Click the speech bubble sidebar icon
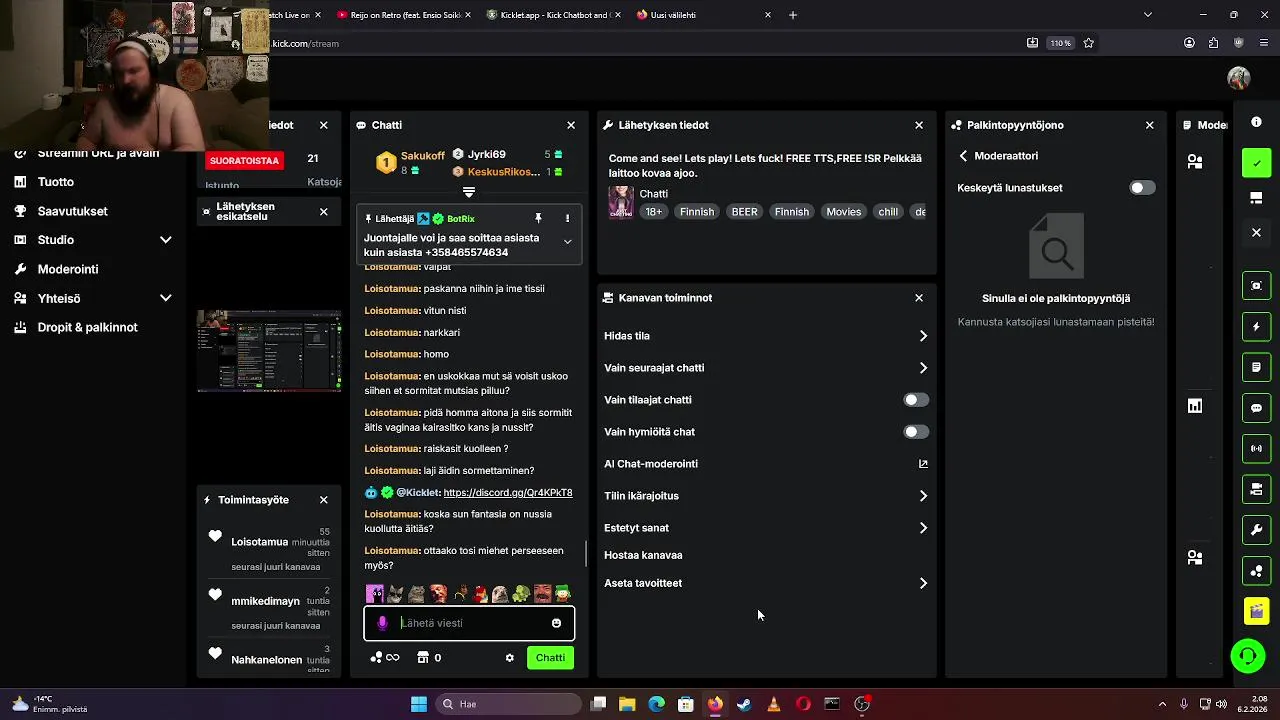The height and width of the screenshot is (720, 1280). point(1256,408)
